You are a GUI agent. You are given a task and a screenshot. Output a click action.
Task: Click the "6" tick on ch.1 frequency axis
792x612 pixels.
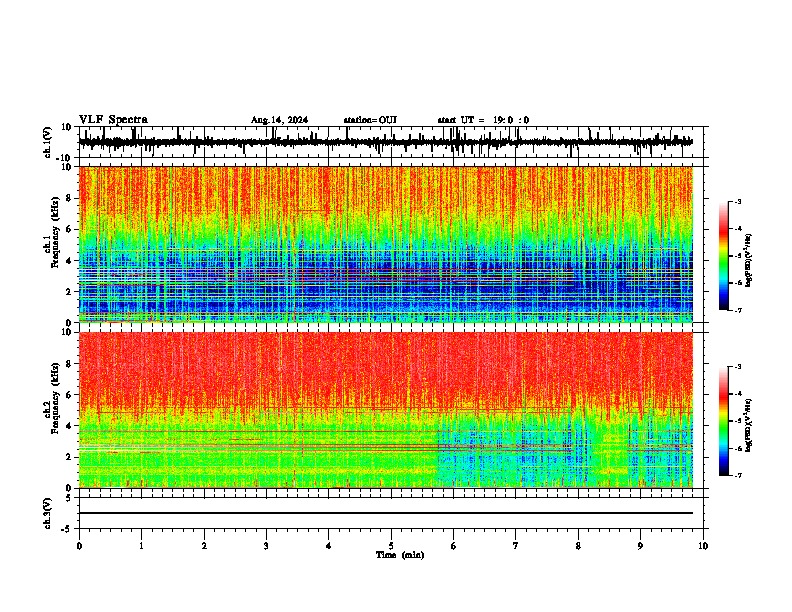[x=69, y=229]
